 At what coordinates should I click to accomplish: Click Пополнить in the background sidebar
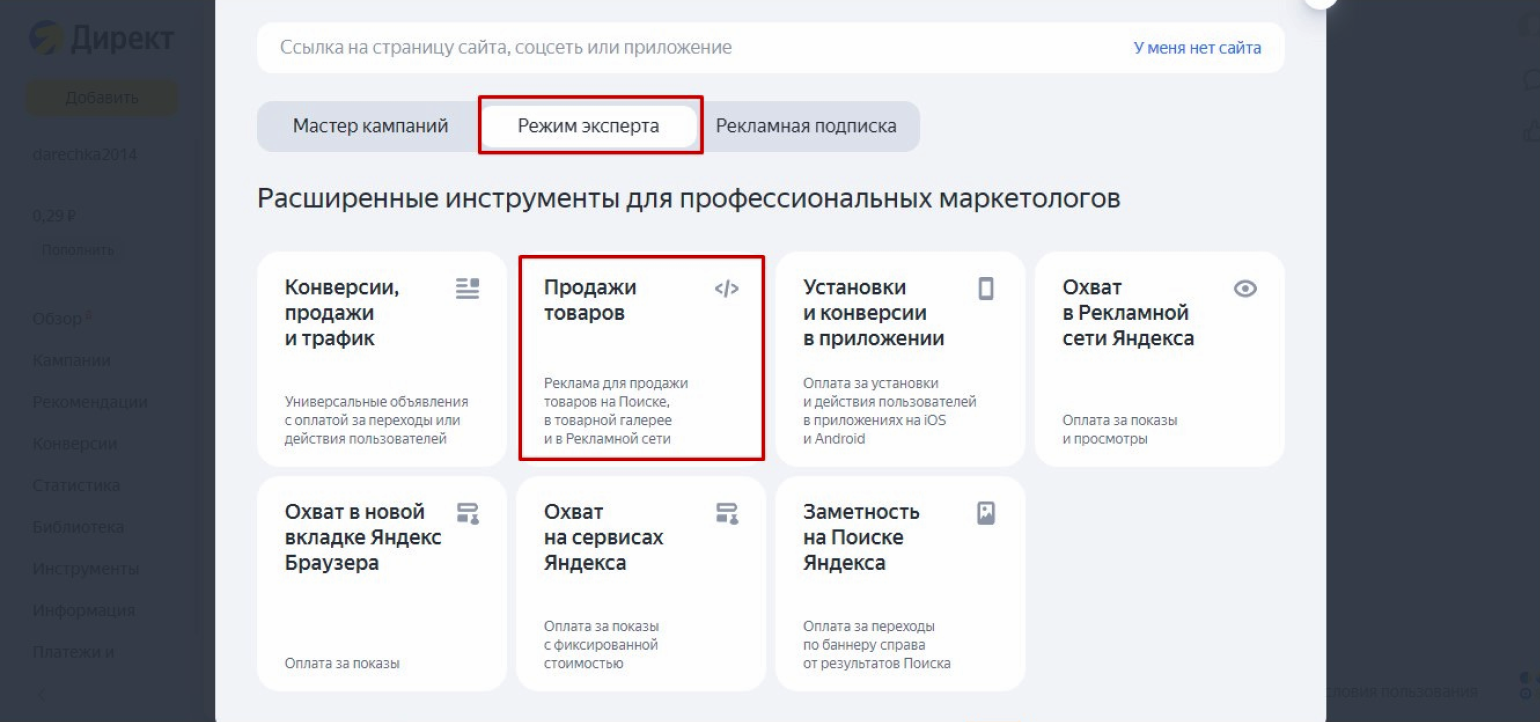coord(78,249)
